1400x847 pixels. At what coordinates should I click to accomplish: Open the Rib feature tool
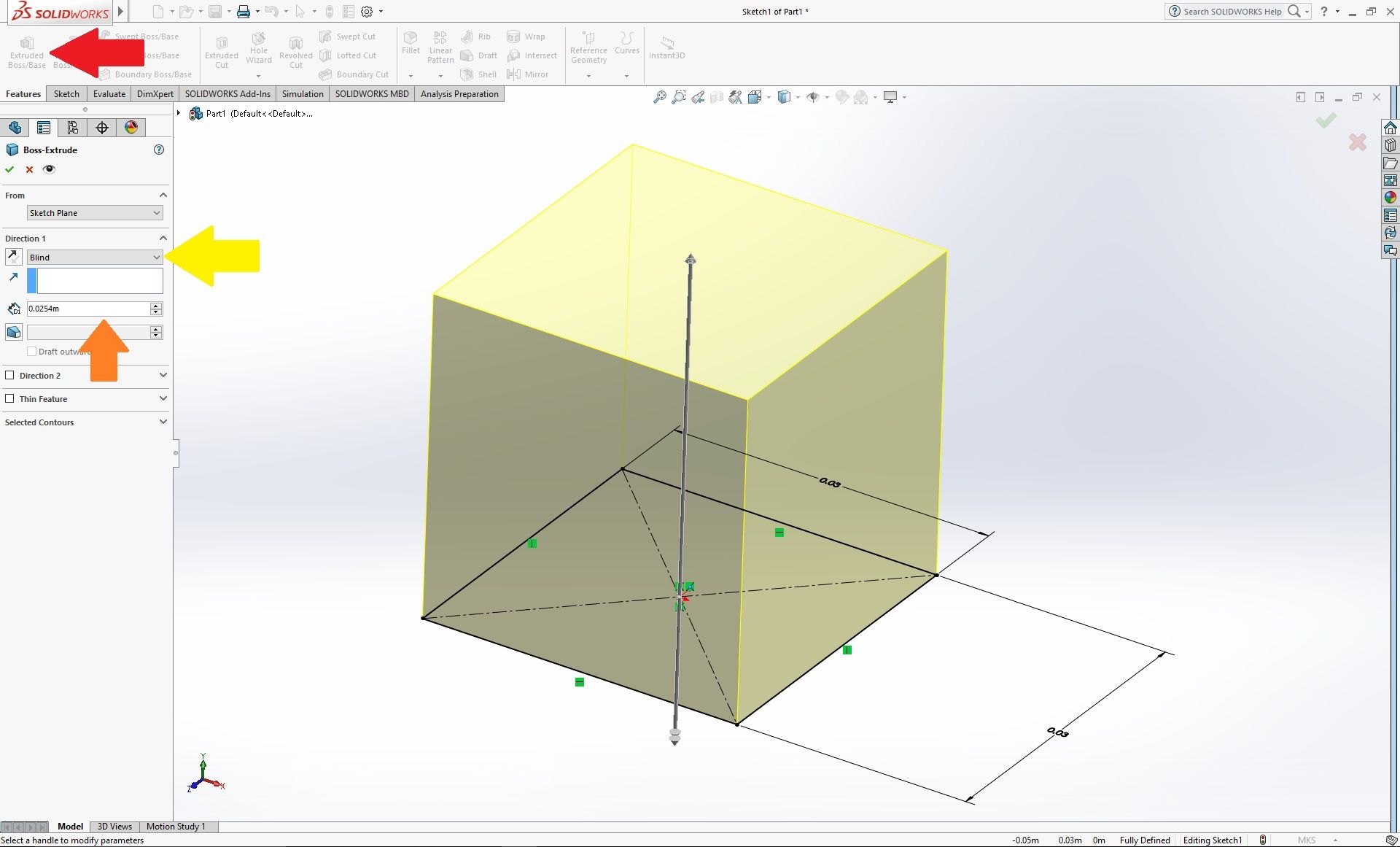tap(477, 36)
